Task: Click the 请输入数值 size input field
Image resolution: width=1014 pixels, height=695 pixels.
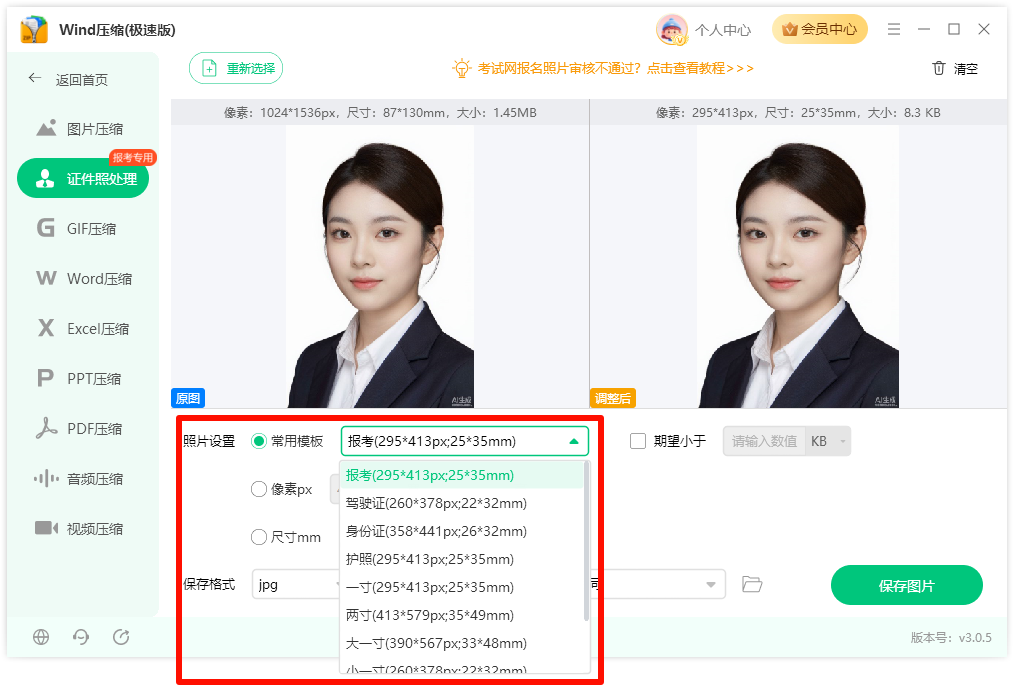Action: point(764,441)
